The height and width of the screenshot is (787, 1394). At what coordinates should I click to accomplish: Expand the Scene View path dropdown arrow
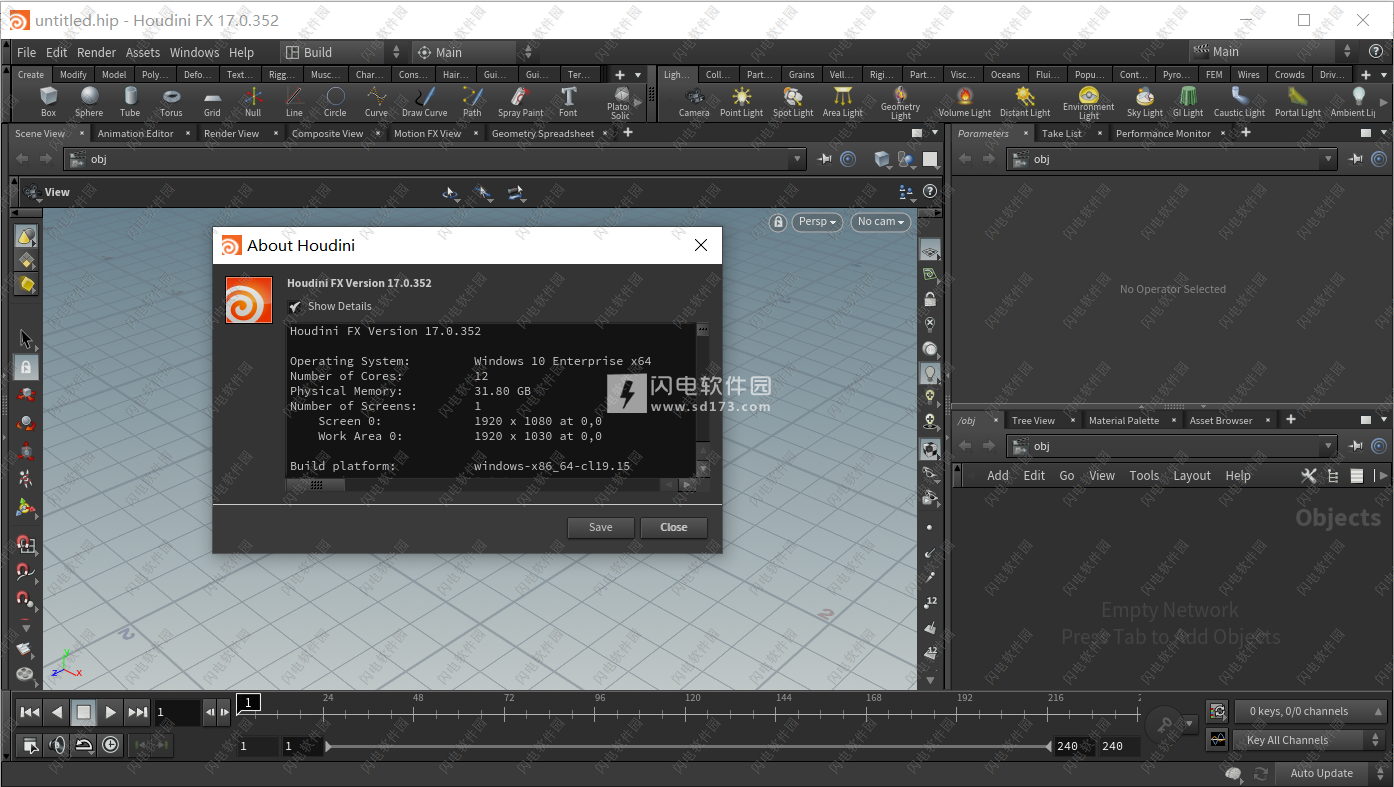pos(797,159)
